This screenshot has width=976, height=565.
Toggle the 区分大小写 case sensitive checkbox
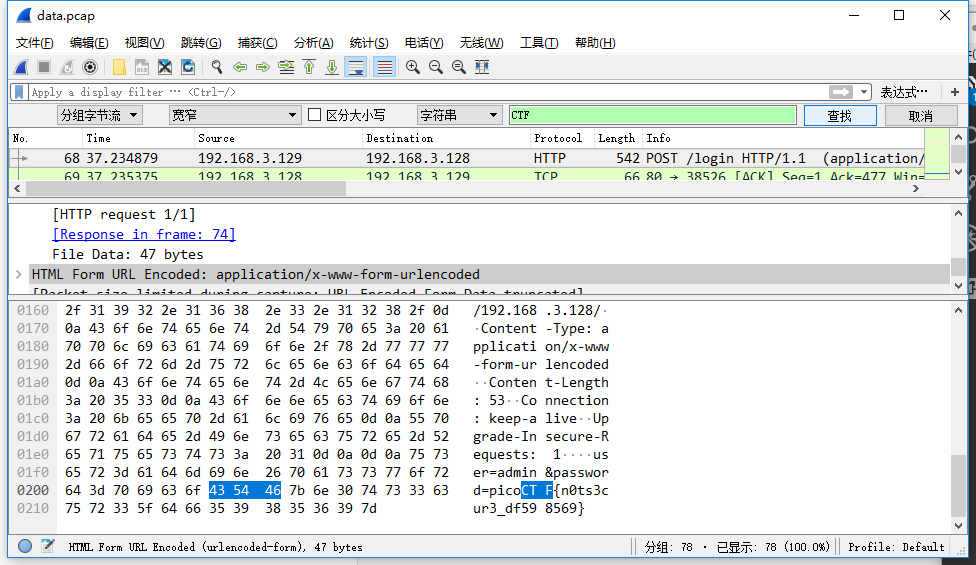[315, 116]
